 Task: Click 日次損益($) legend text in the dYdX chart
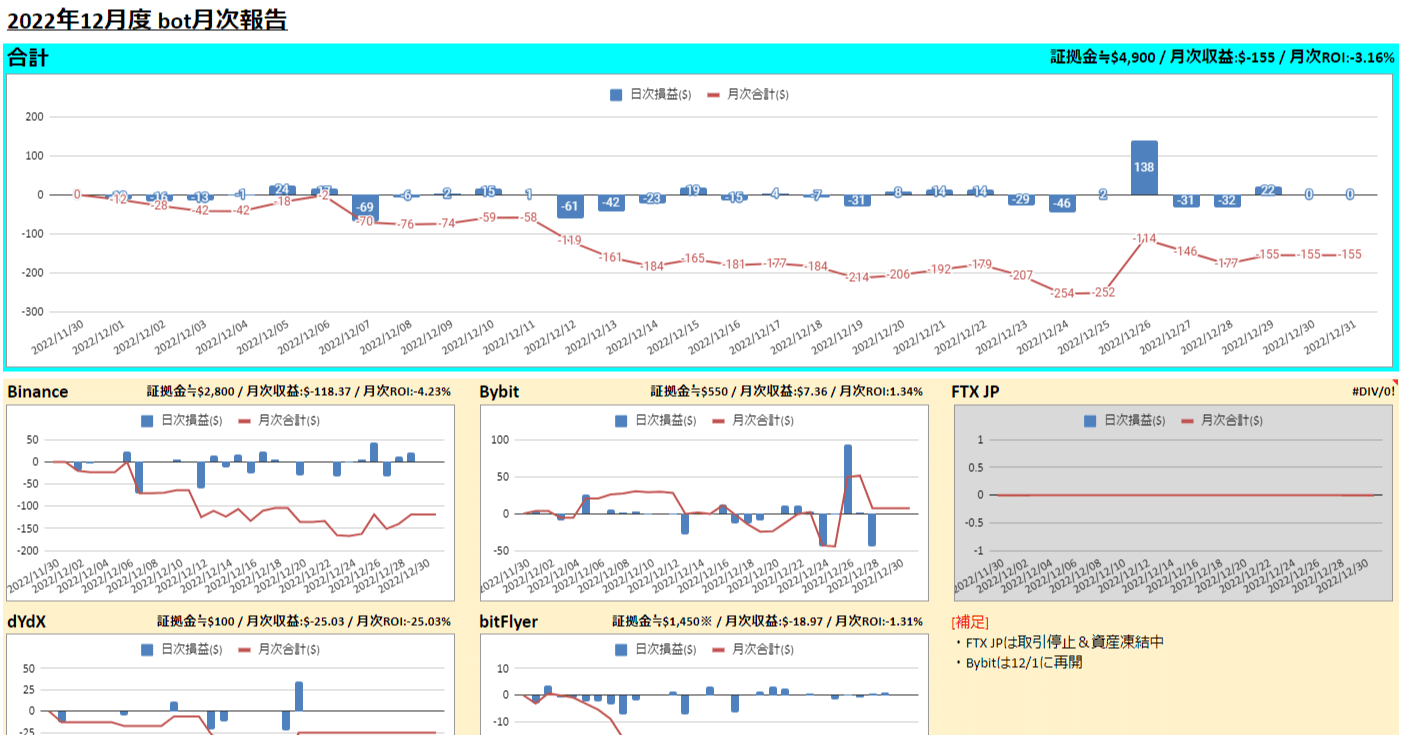192,650
